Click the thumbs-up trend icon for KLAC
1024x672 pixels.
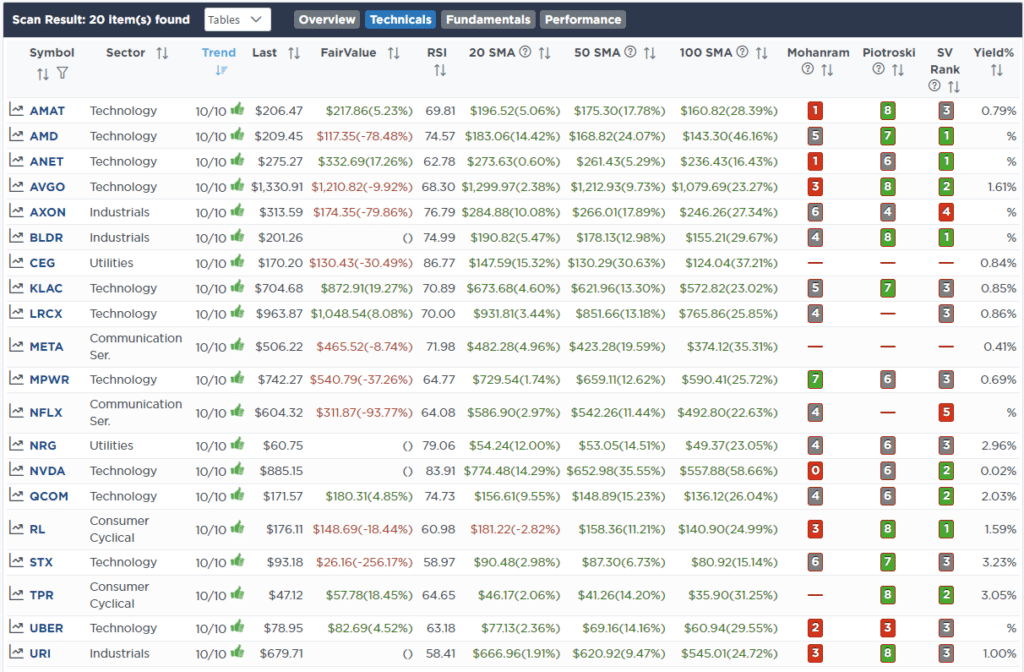pos(237,286)
